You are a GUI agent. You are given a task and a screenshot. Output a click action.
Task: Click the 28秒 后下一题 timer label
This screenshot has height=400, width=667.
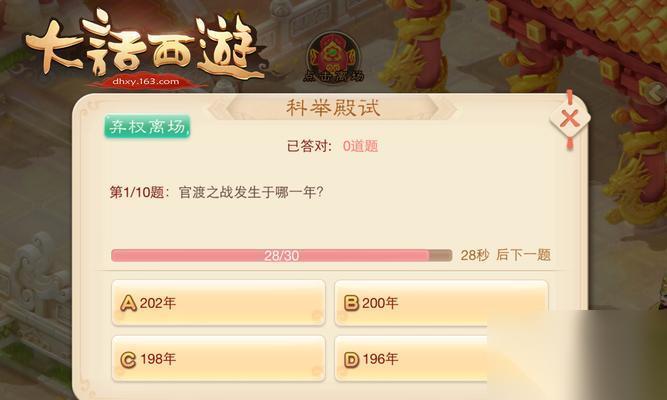pos(506,255)
